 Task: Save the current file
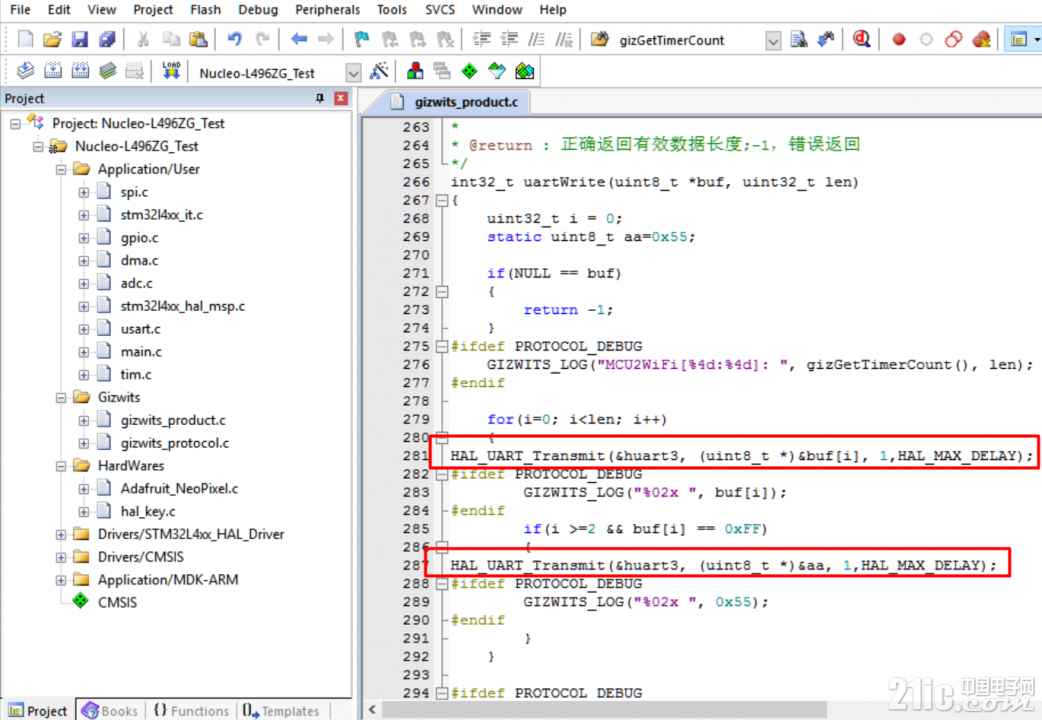click(80, 39)
